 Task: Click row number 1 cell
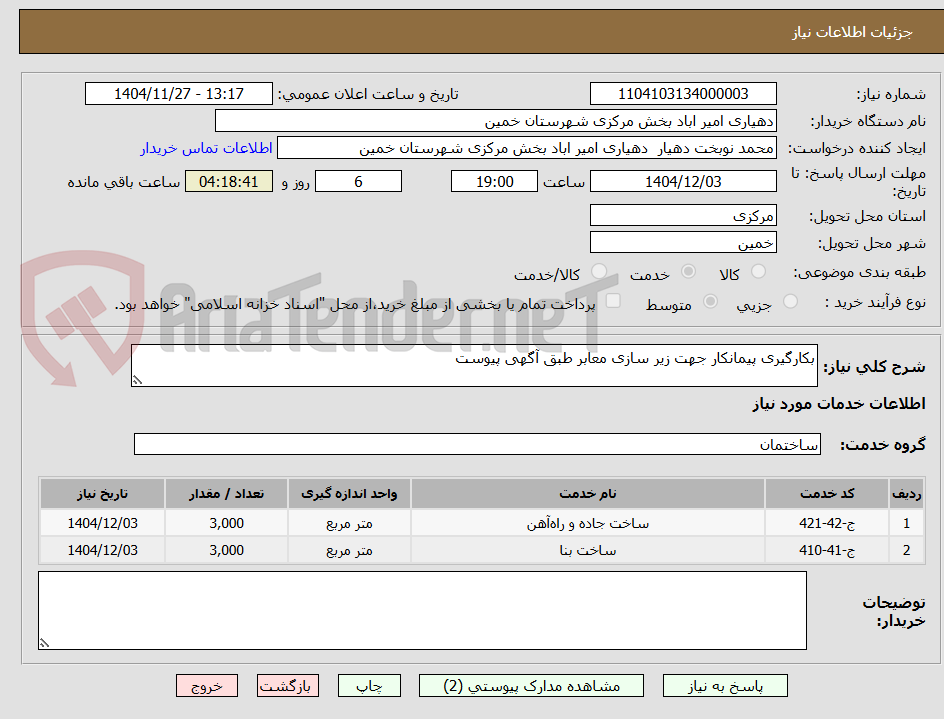(906, 523)
